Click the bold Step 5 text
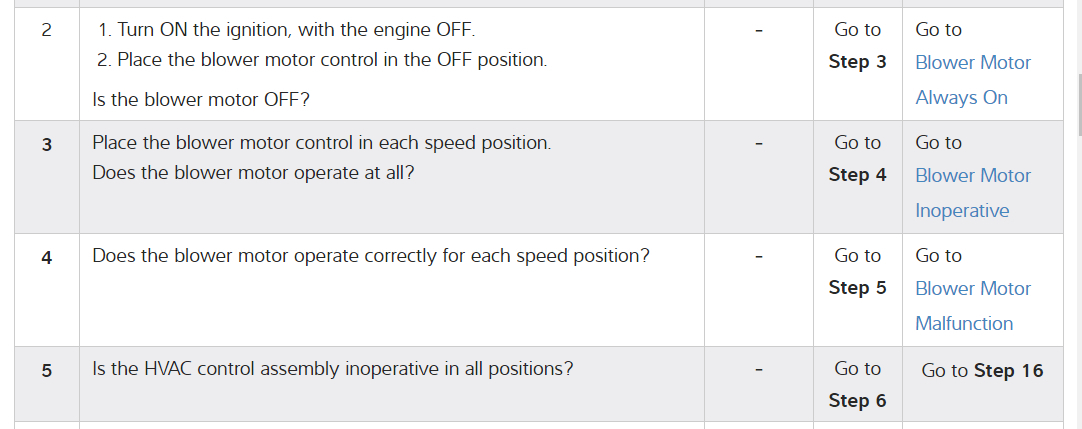The image size is (1082, 429). pyautogui.click(x=857, y=288)
